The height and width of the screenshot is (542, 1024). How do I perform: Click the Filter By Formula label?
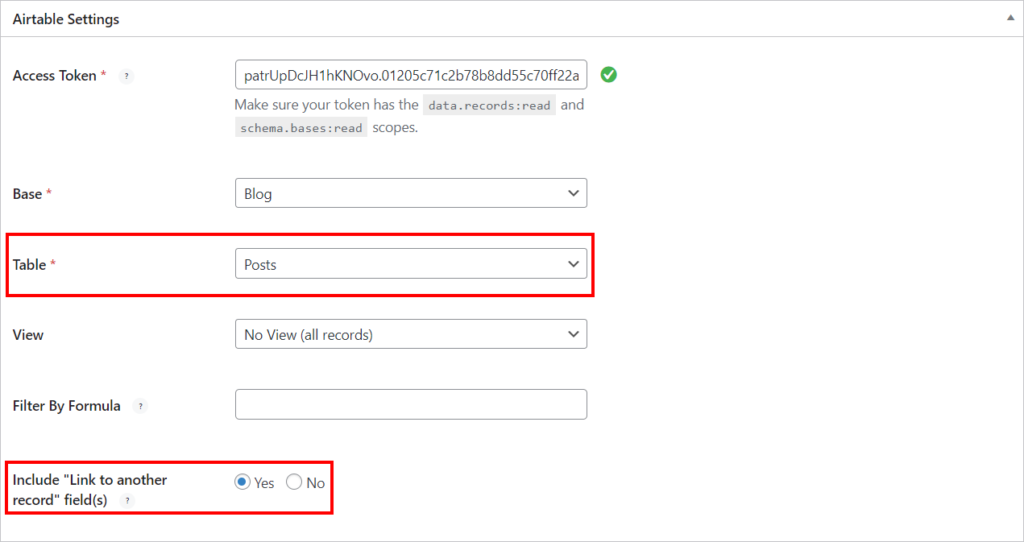[x=67, y=406]
